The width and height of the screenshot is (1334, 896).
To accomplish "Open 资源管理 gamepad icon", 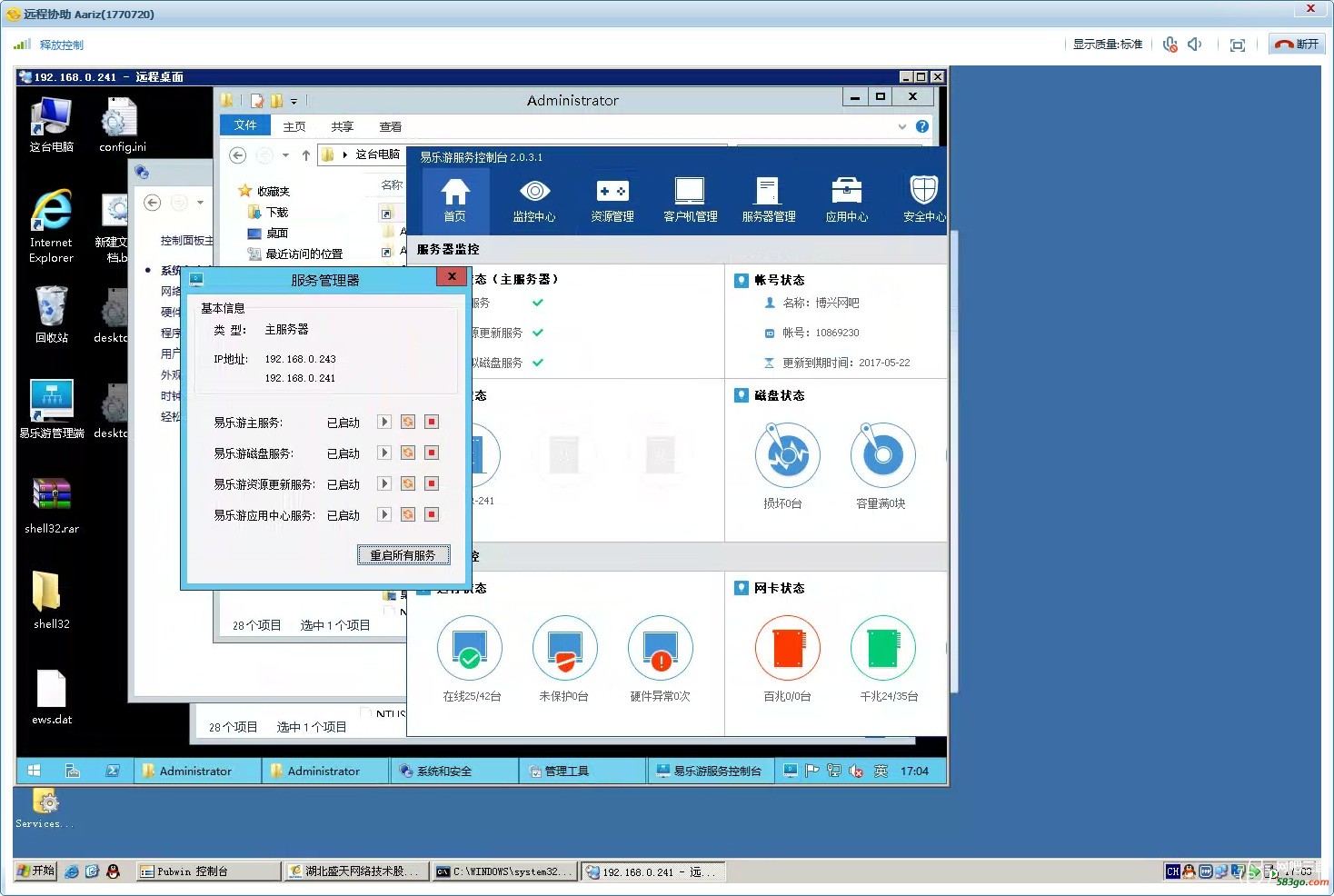I will pos(612,200).
